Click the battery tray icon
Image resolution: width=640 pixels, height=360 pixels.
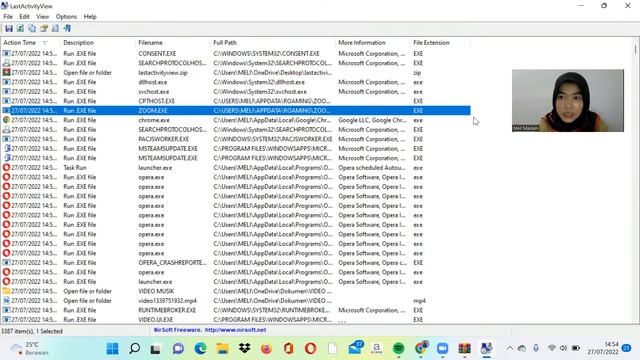pyautogui.click(x=576, y=348)
